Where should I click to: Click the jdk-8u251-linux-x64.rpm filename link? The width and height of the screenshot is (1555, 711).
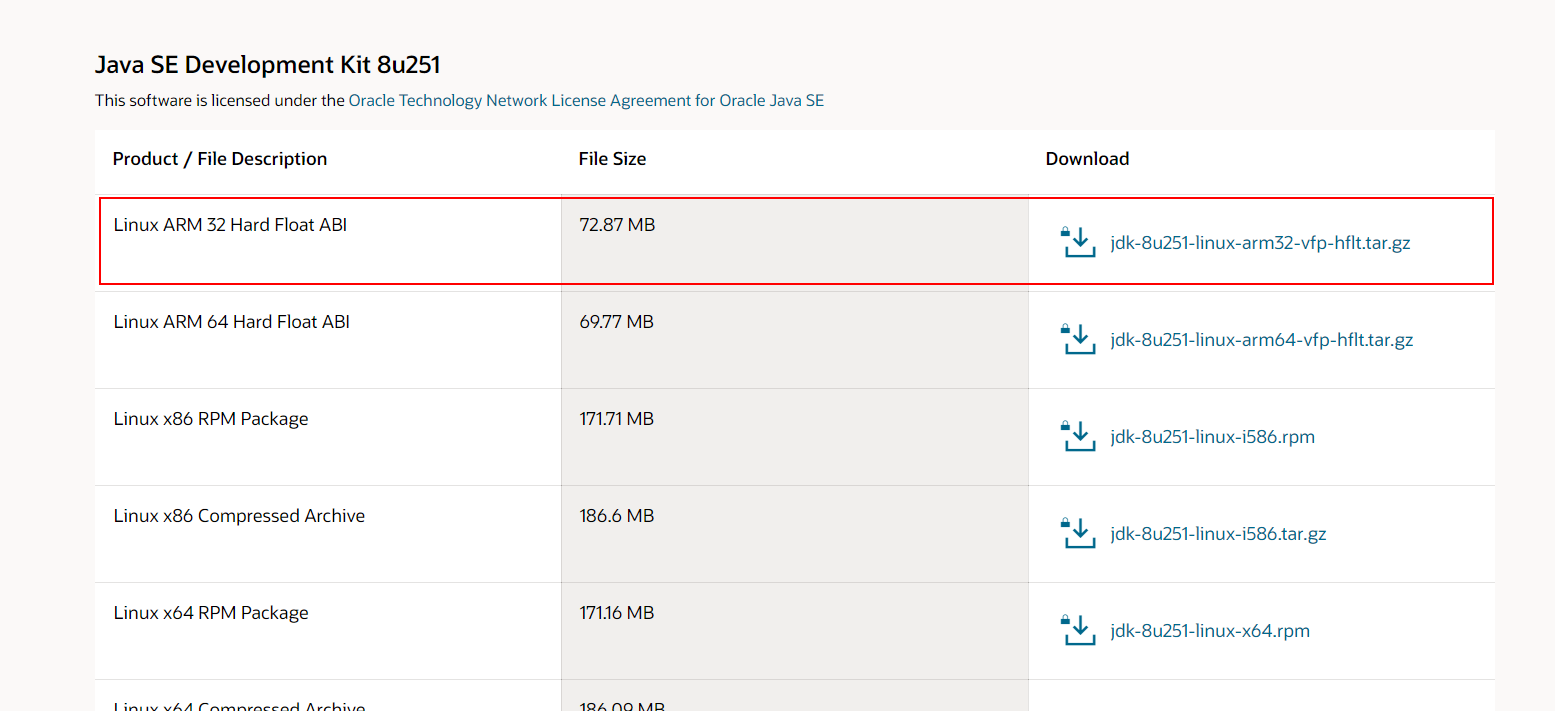point(1210,630)
